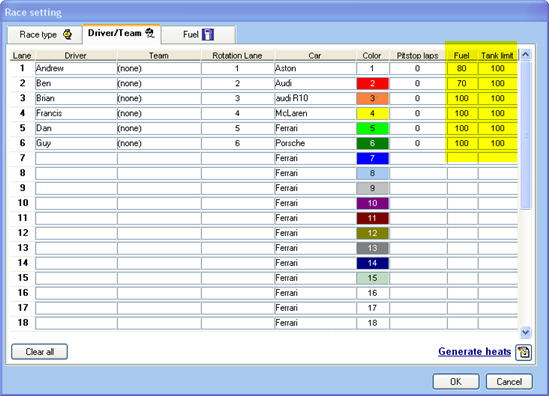Screen dimensions: 549x396
Task: Click Car cell Ferrari in lane 18
Action: coord(315,323)
